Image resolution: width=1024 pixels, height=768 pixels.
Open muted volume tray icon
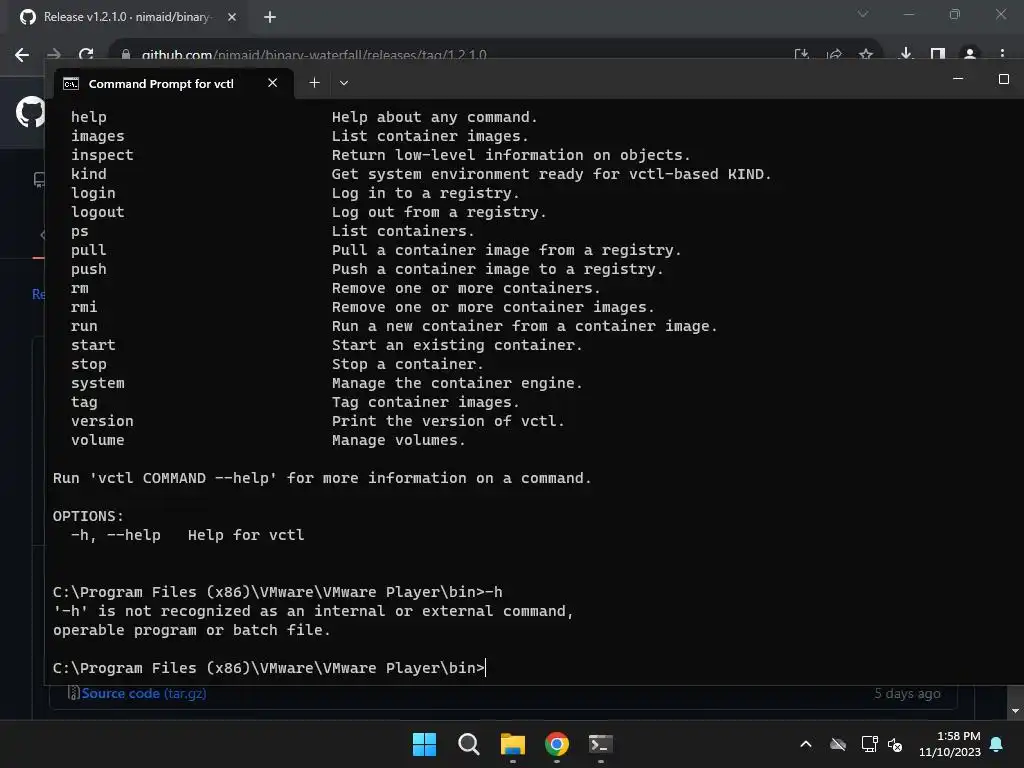pyautogui.click(x=895, y=744)
